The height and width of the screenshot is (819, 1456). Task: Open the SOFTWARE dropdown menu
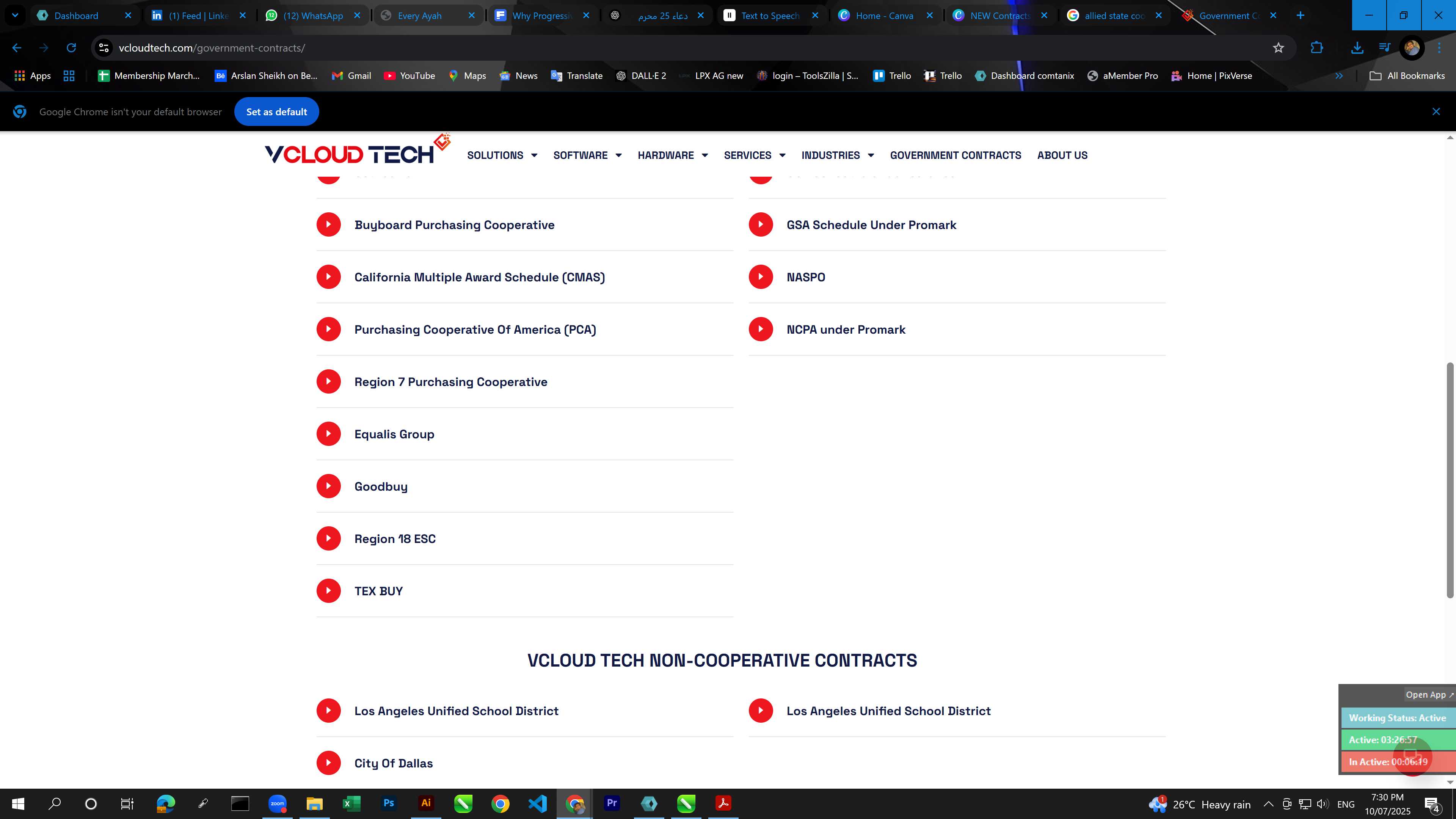[x=587, y=155]
